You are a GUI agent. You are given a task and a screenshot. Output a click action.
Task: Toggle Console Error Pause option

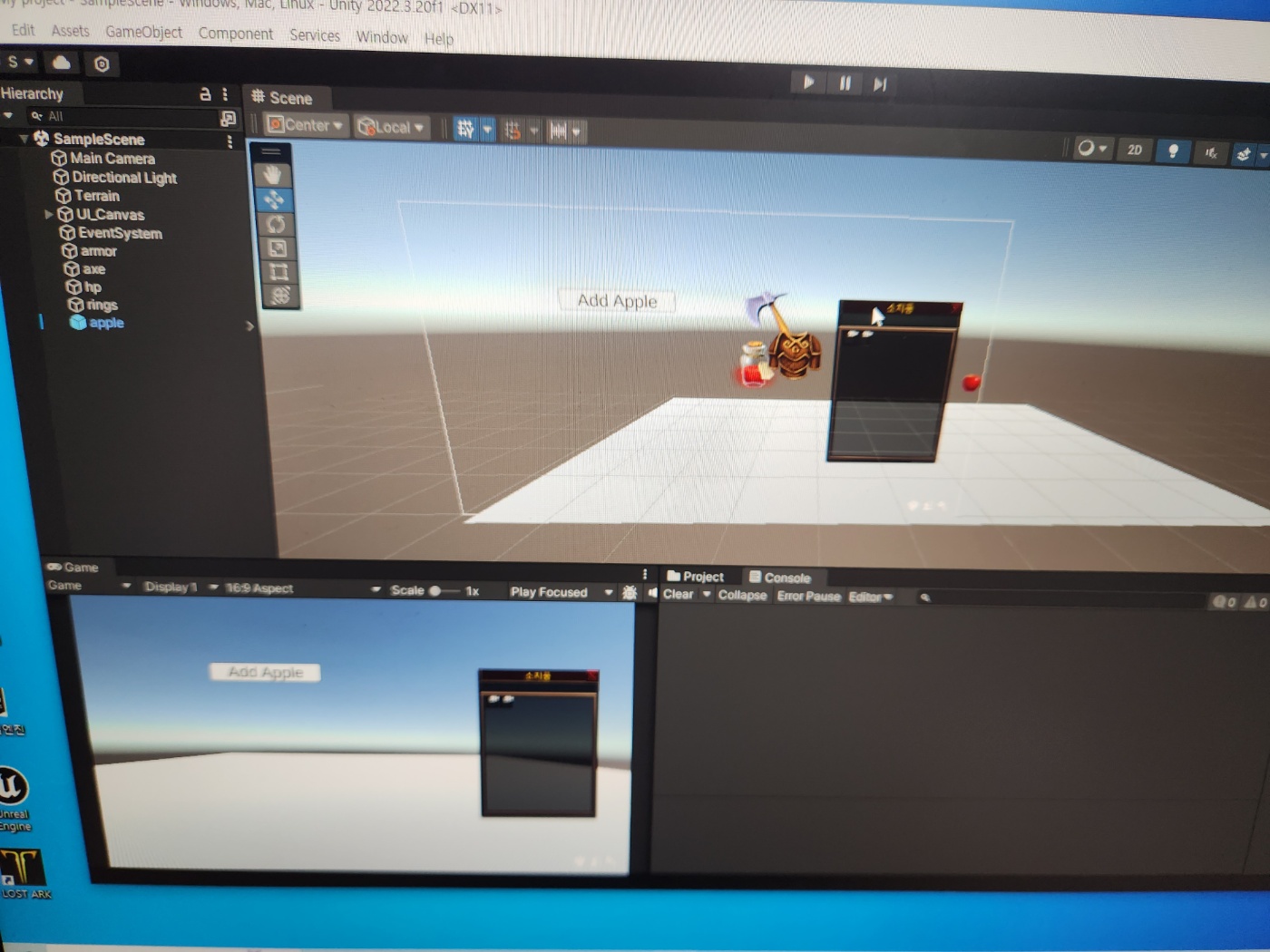click(x=808, y=596)
